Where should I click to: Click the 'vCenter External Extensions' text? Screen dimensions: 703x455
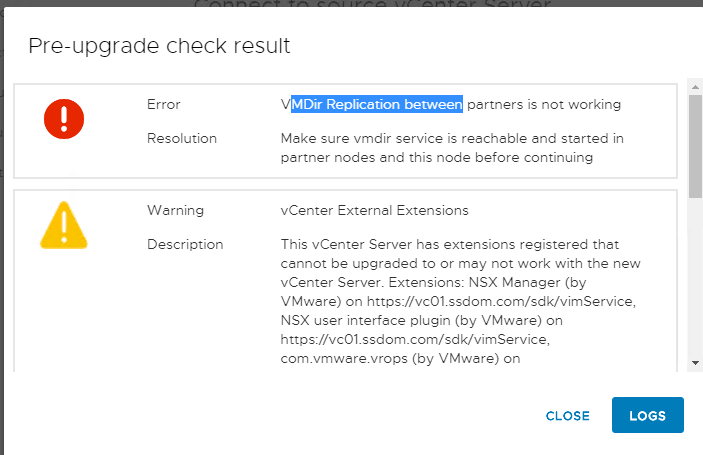point(374,210)
